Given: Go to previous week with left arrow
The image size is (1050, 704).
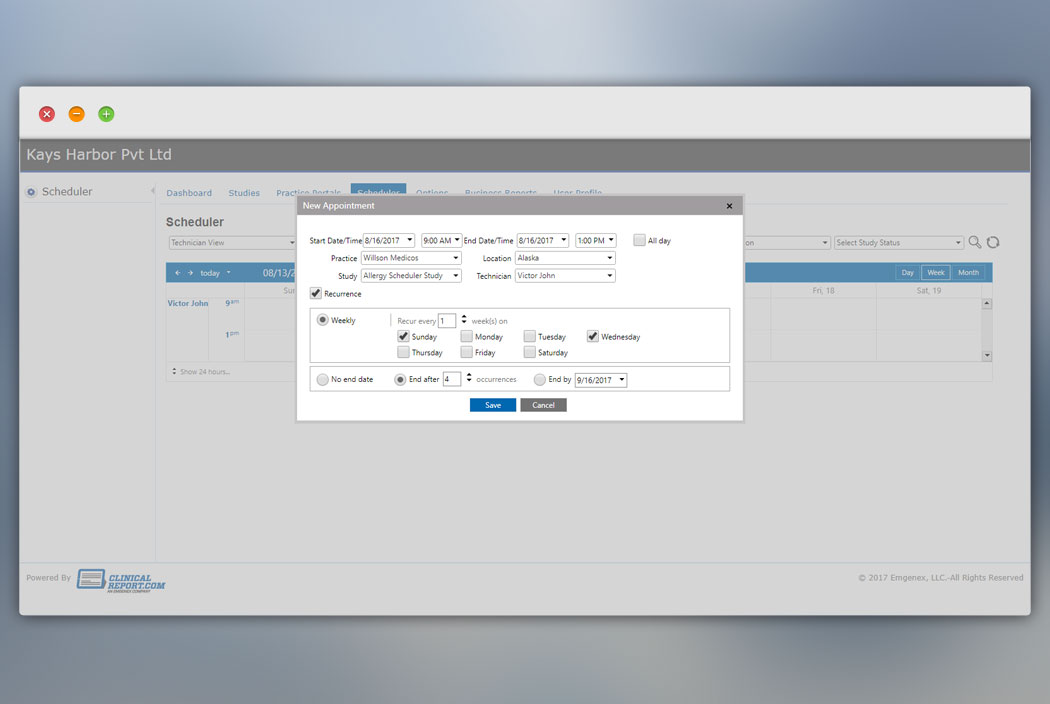Looking at the screenshot, I should pos(177,273).
